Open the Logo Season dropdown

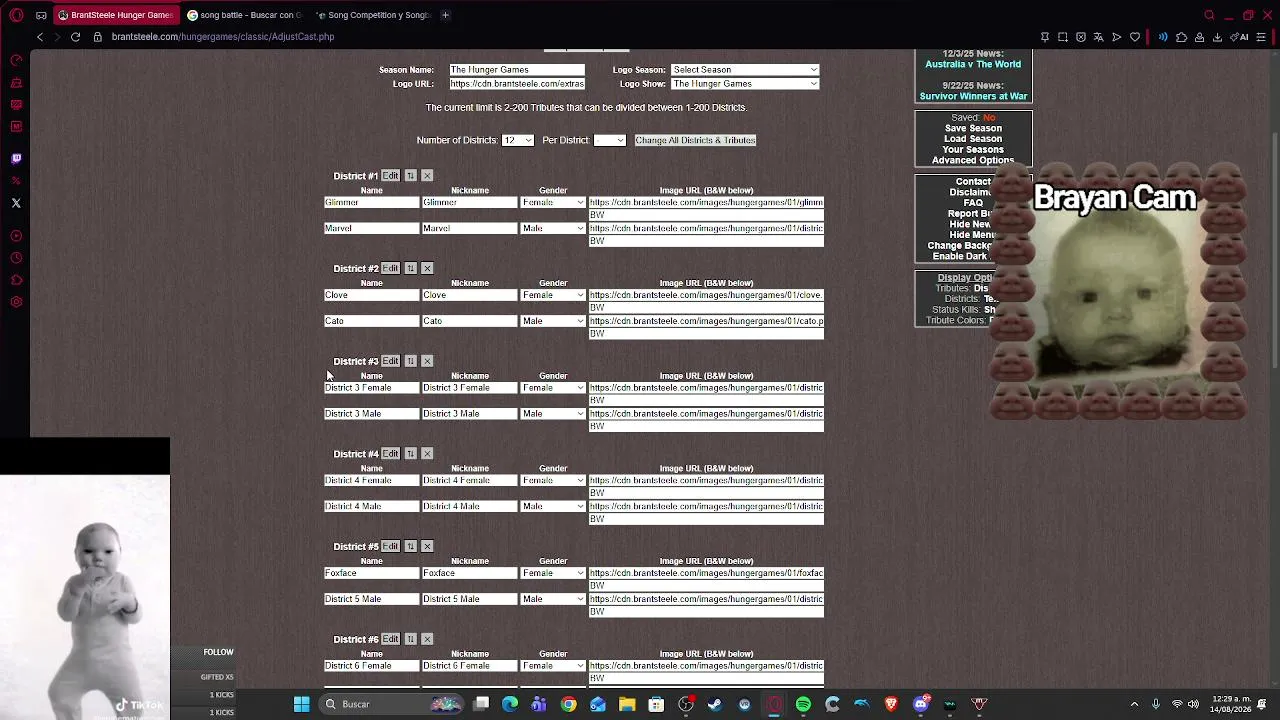point(745,70)
